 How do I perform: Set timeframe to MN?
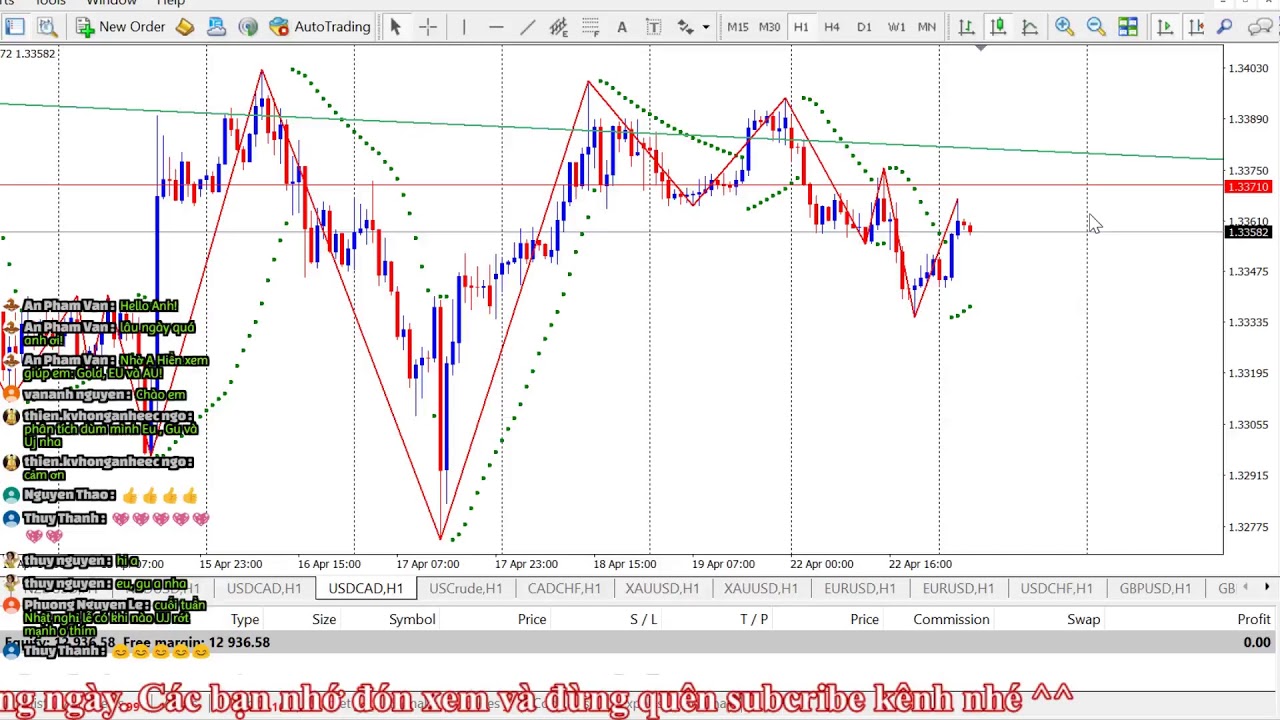click(x=927, y=27)
